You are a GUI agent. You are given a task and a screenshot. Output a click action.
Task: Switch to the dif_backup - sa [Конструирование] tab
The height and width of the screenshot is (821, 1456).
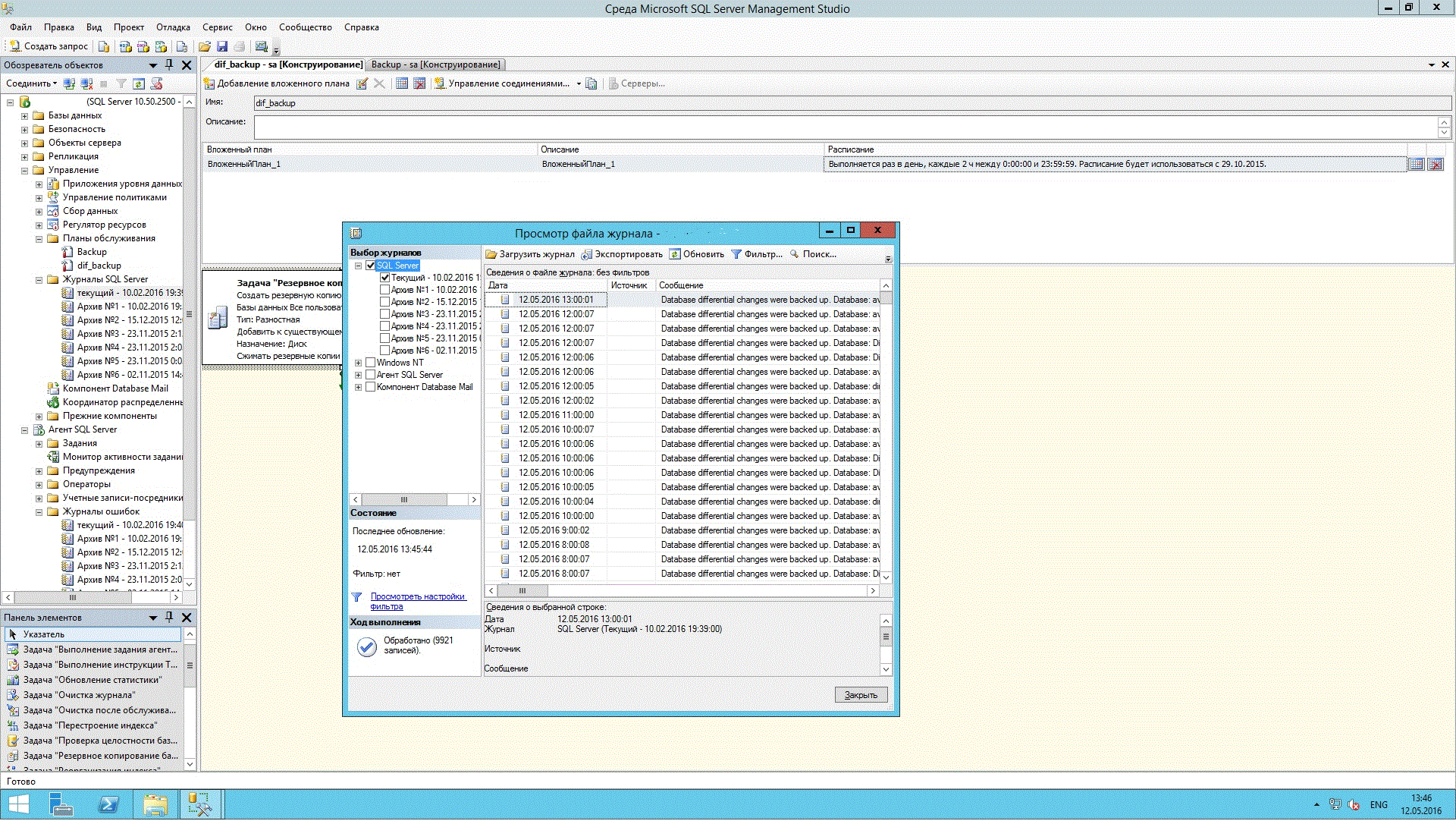click(288, 64)
